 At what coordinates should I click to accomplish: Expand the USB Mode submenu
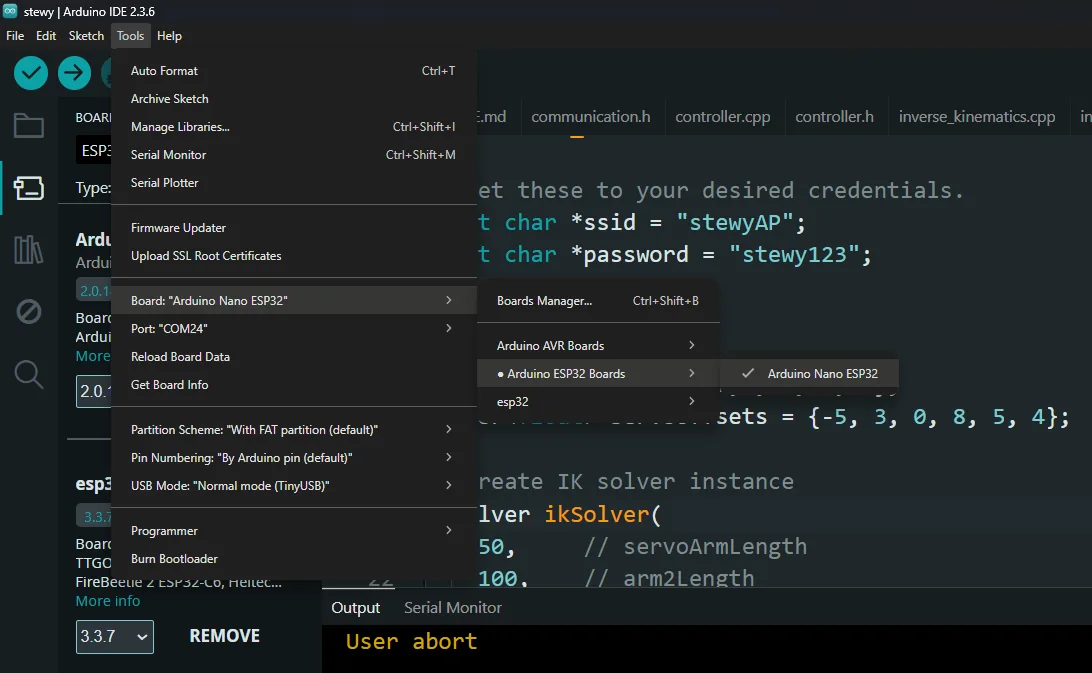[x=293, y=486]
